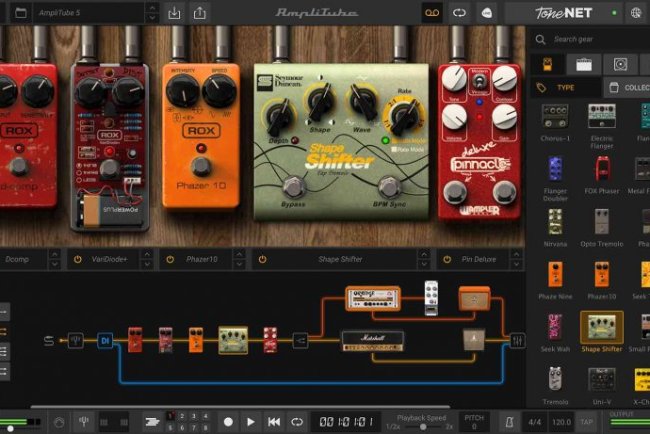
Task: Pick the Phazer10 pedal in gear list
Action: point(601,280)
